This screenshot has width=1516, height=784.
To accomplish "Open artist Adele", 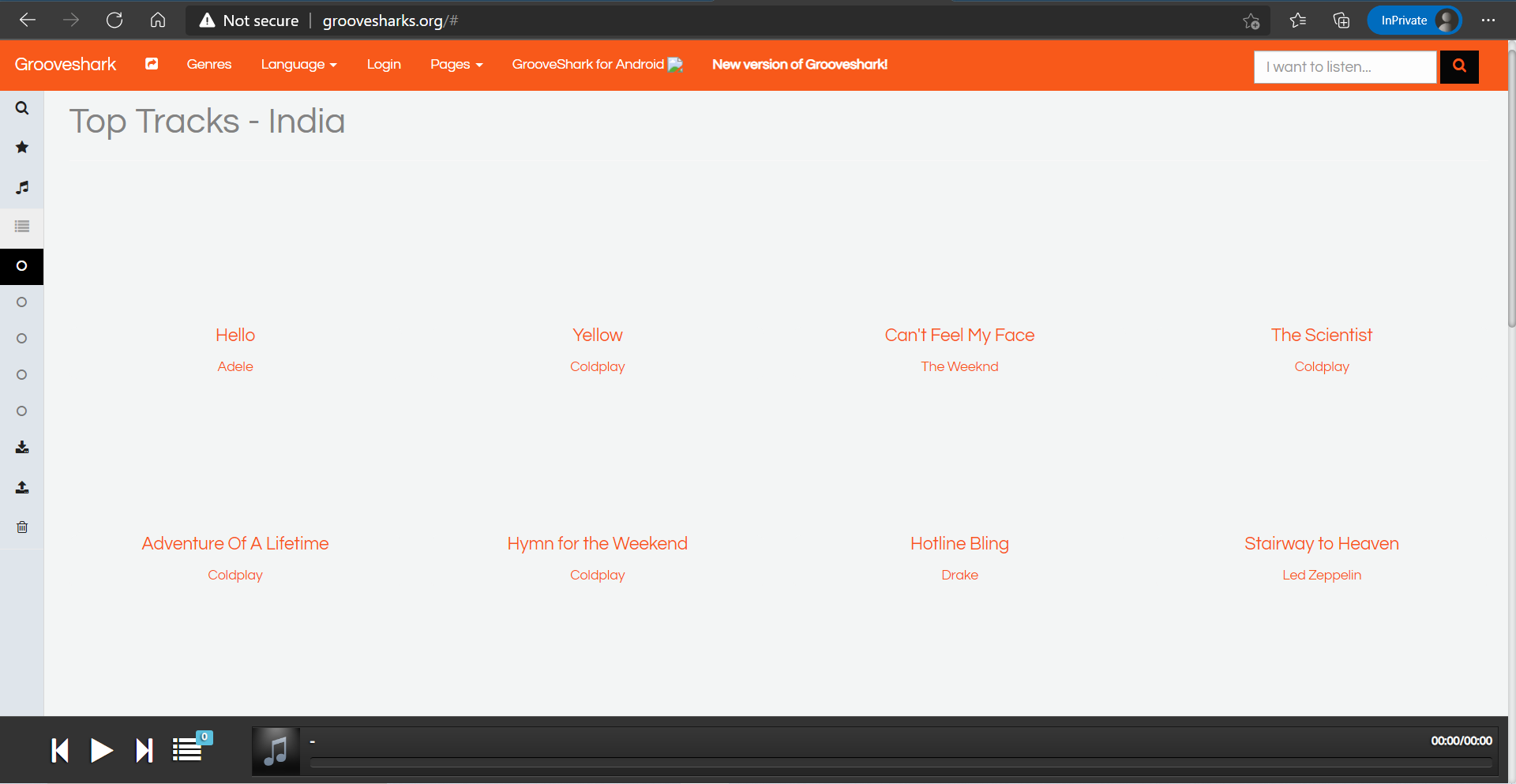I will point(235,366).
